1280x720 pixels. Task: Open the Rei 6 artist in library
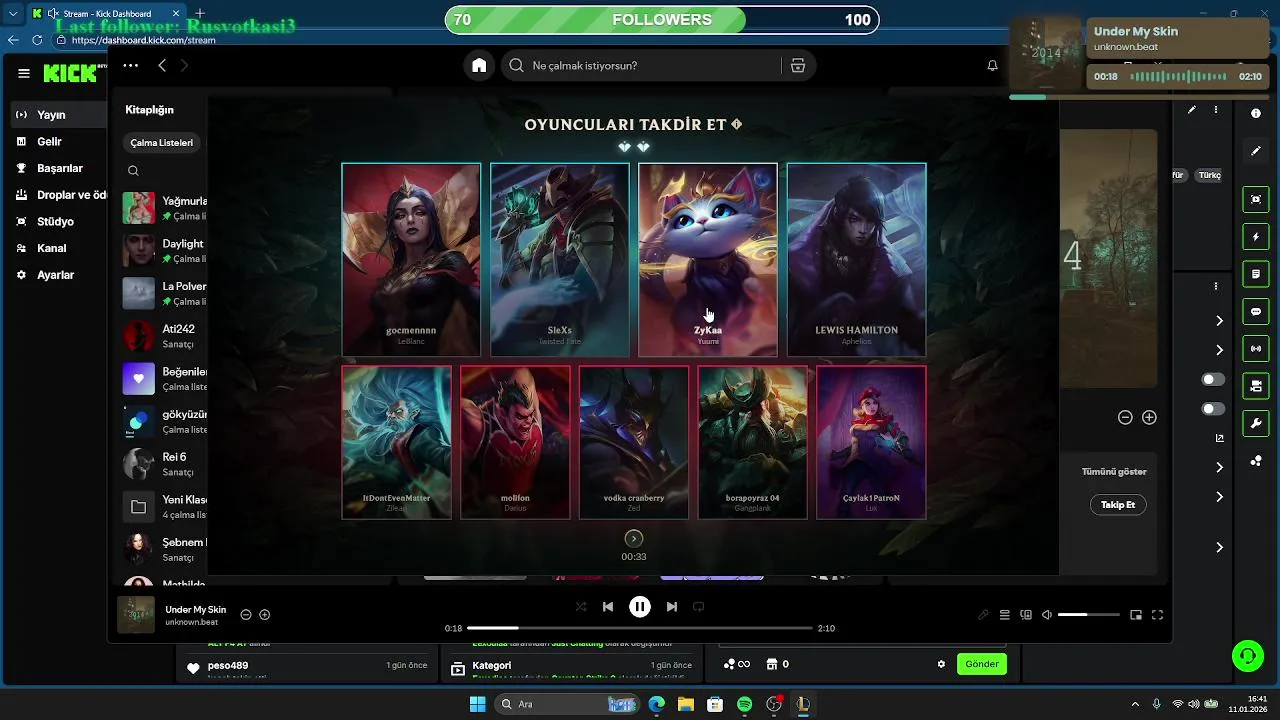tap(165, 464)
